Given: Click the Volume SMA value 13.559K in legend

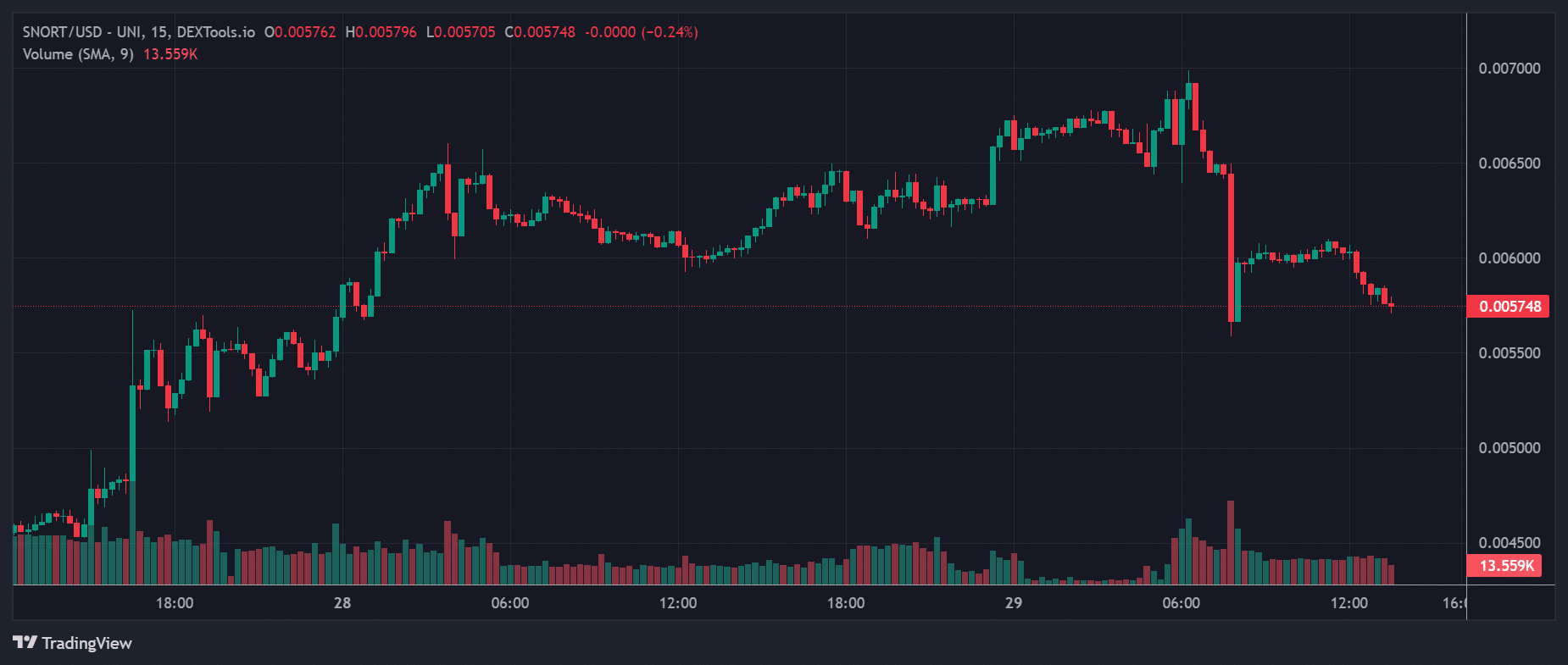Looking at the screenshot, I should pyautogui.click(x=170, y=54).
